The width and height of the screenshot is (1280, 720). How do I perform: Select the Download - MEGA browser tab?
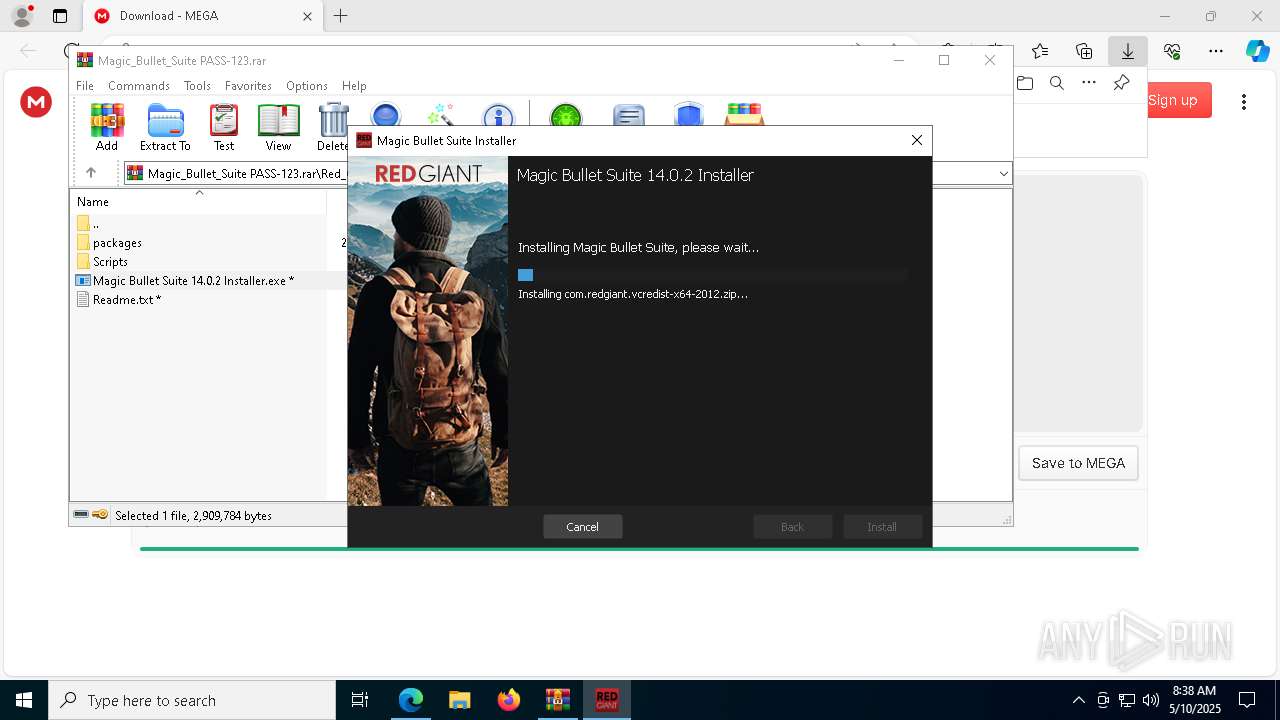click(x=203, y=16)
